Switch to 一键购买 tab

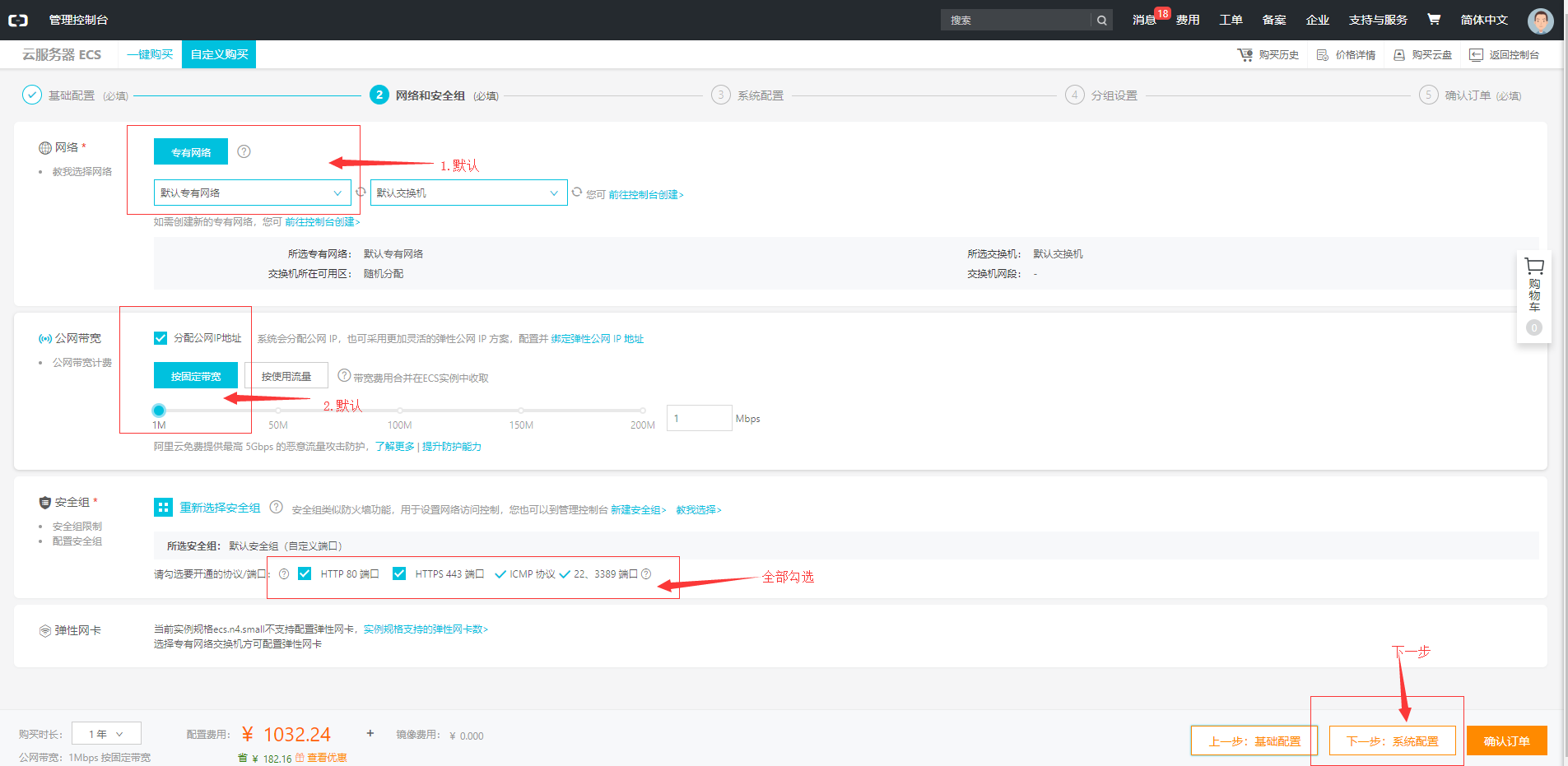[150, 54]
